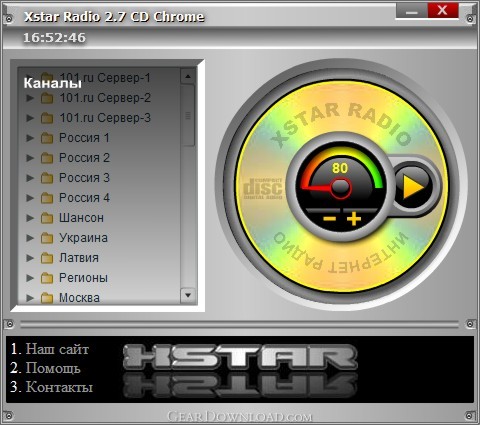This screenshot has width=480, height=425.
Task: Select the Шансон label
Action: [81, 218]
